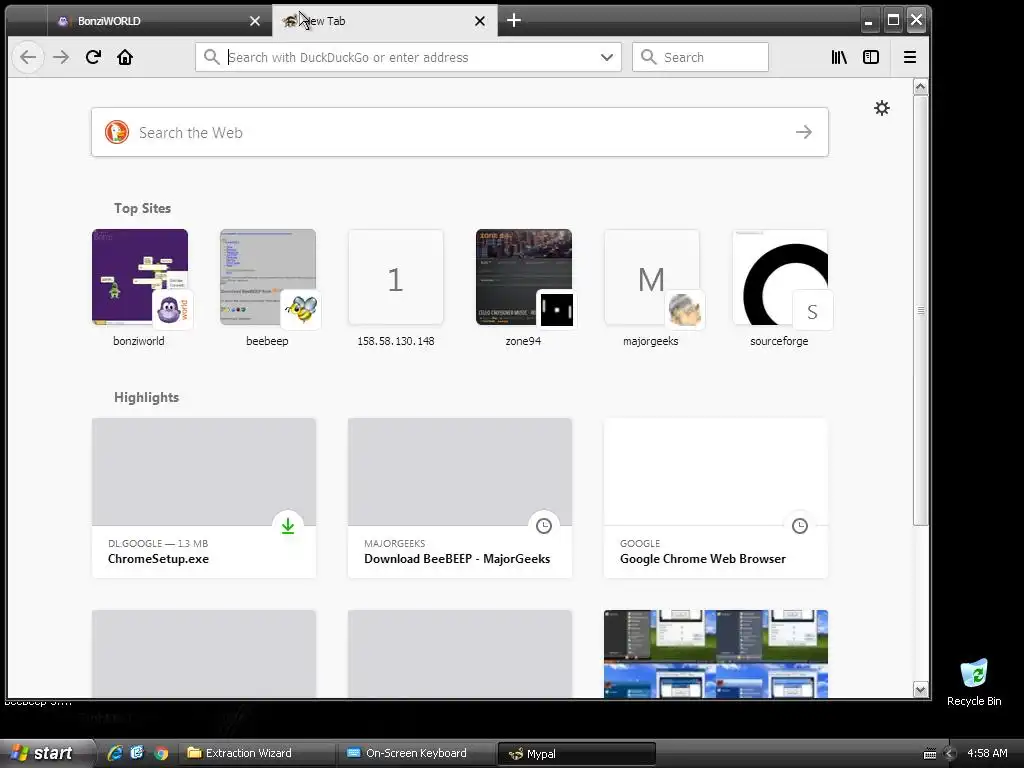Click the vertical scrollbar thumb

click(x=920, y=310)
